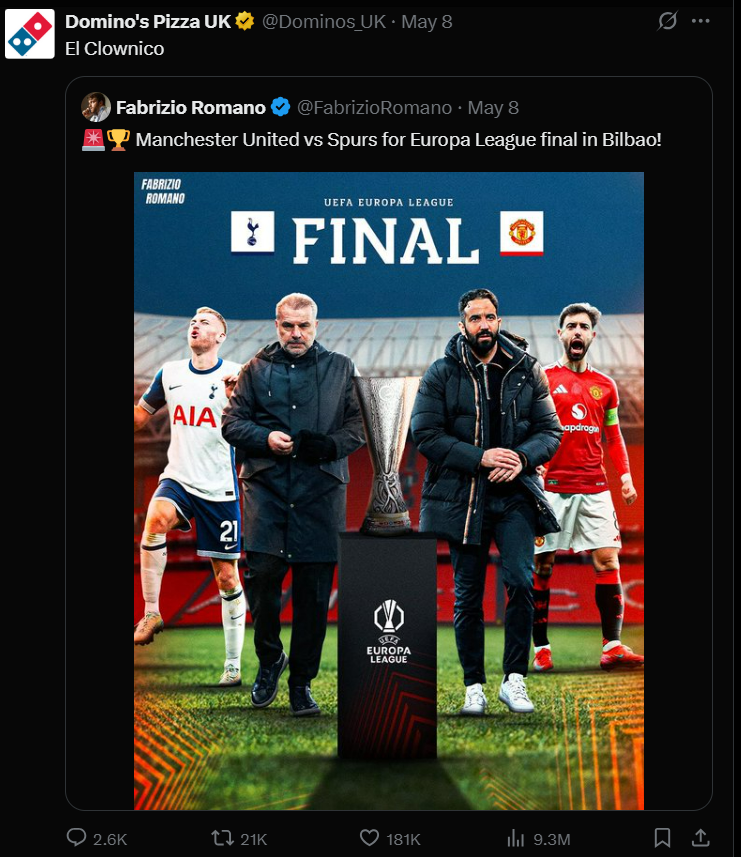
Task: Click Fabrizio Romano display name
Action: (x=191, y=108)
